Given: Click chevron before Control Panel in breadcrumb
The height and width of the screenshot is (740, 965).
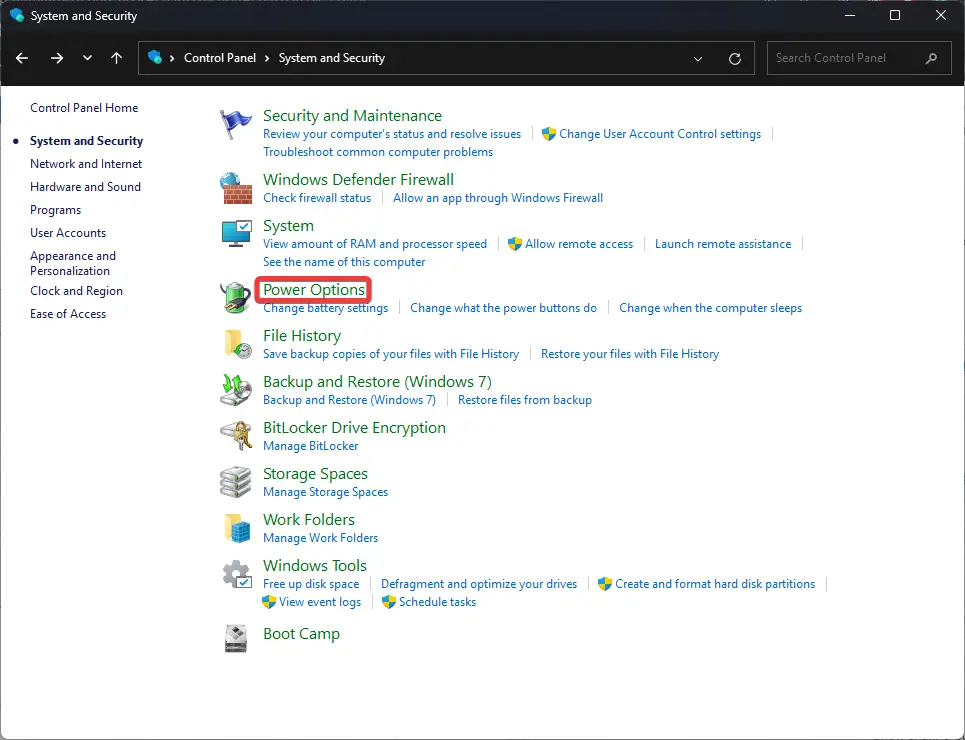Looking at the screenshot, I should [172, 58].
